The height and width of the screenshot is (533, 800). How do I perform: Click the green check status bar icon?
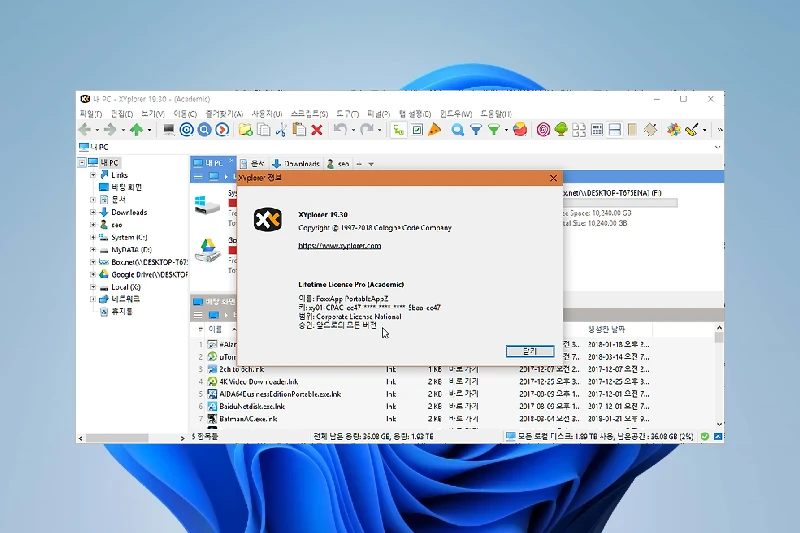point(705,437)
